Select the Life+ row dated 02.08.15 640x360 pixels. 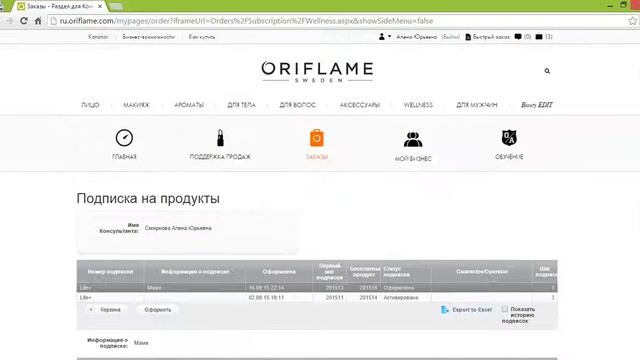click(317, 298)
